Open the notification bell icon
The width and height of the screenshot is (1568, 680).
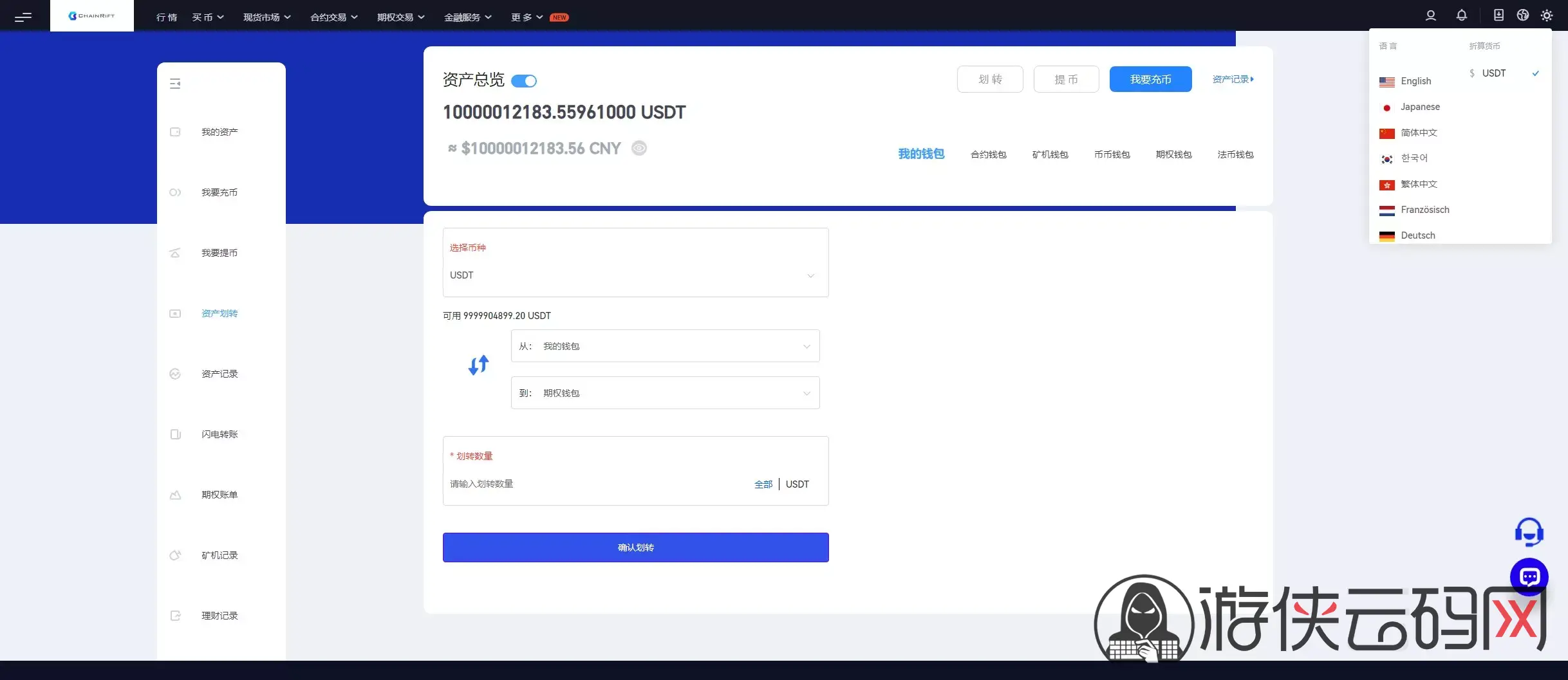(1461, 15)
